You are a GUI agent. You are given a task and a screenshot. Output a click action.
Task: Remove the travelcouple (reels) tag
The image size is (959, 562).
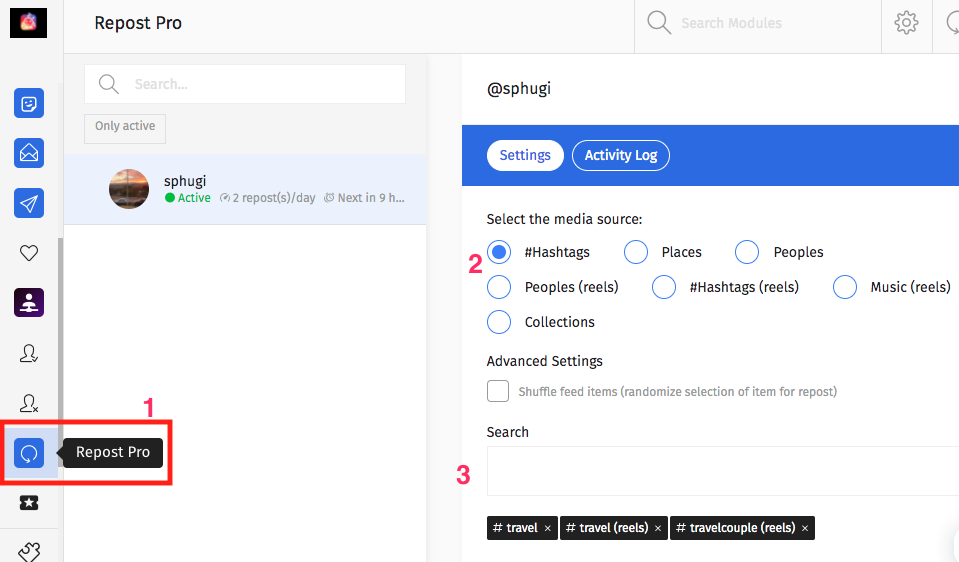(x=805, y=528)
